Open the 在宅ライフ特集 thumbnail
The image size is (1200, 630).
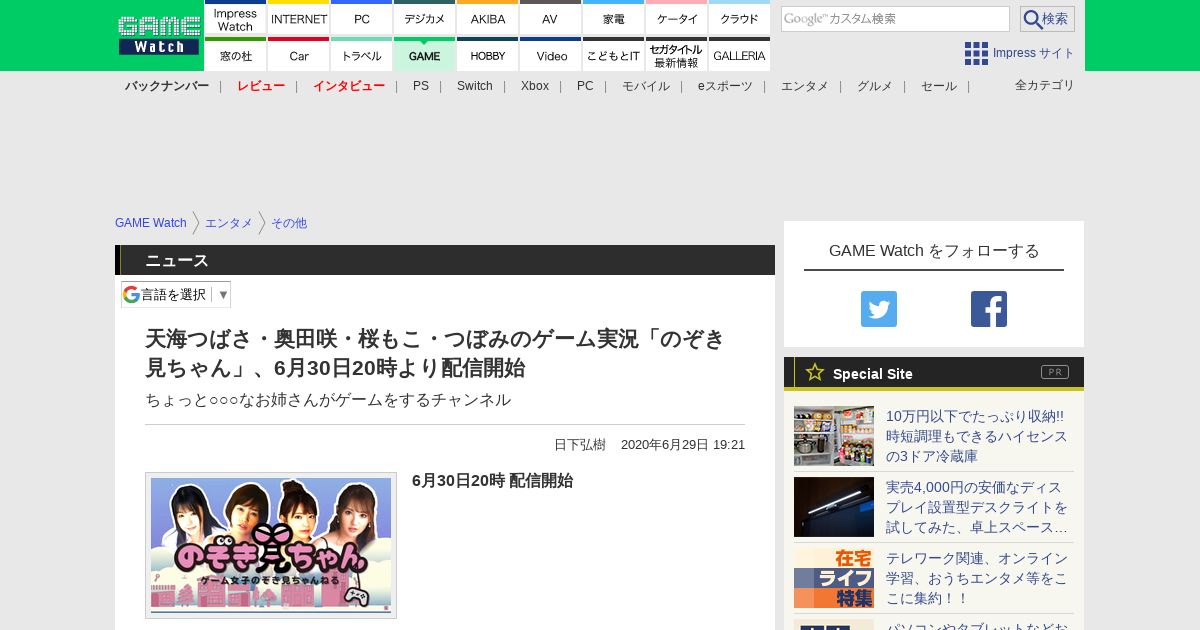tap(834, 578)
